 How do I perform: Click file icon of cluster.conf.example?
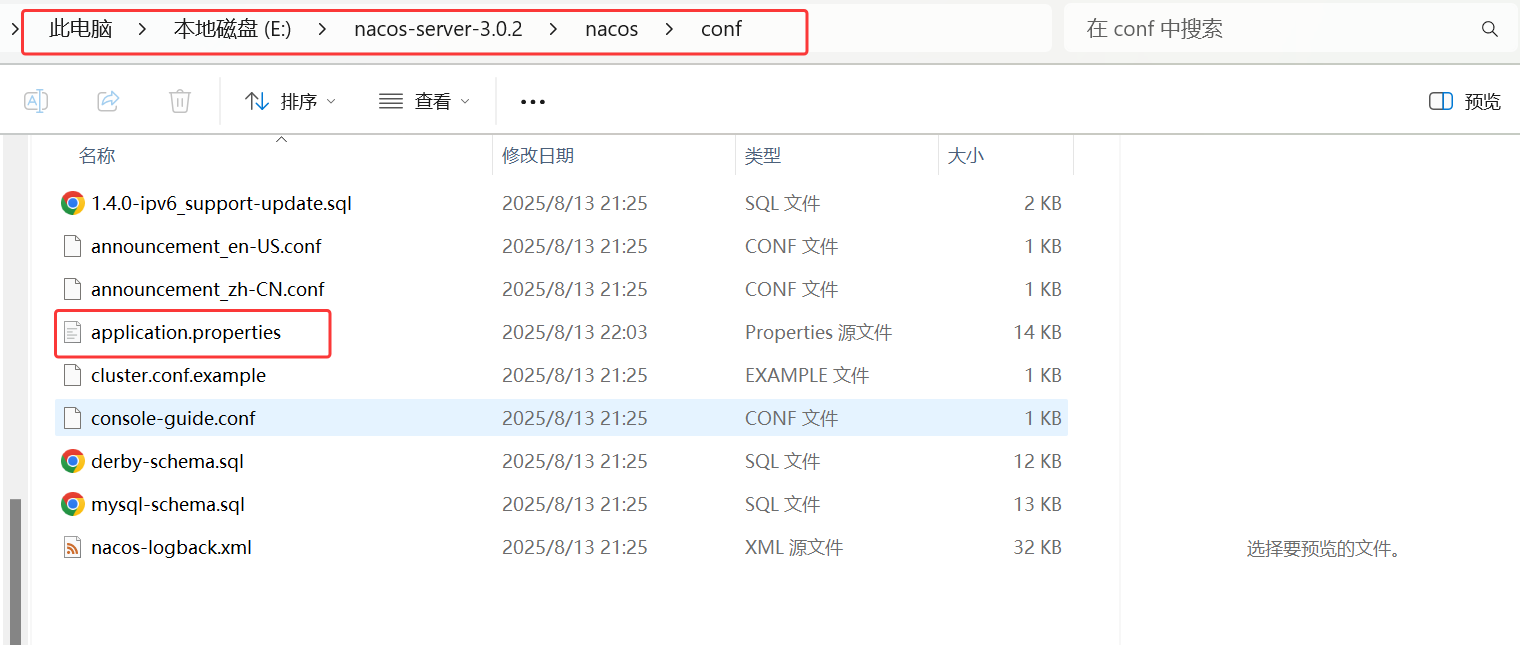(x=72, y=375)
